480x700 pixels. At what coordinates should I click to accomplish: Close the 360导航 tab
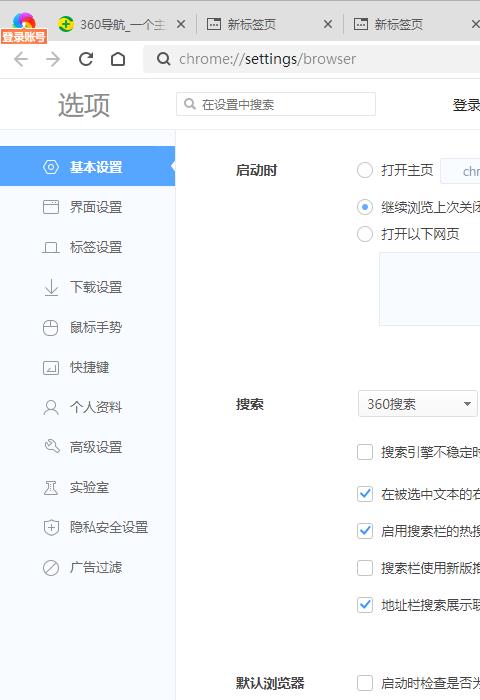[181, 24]
